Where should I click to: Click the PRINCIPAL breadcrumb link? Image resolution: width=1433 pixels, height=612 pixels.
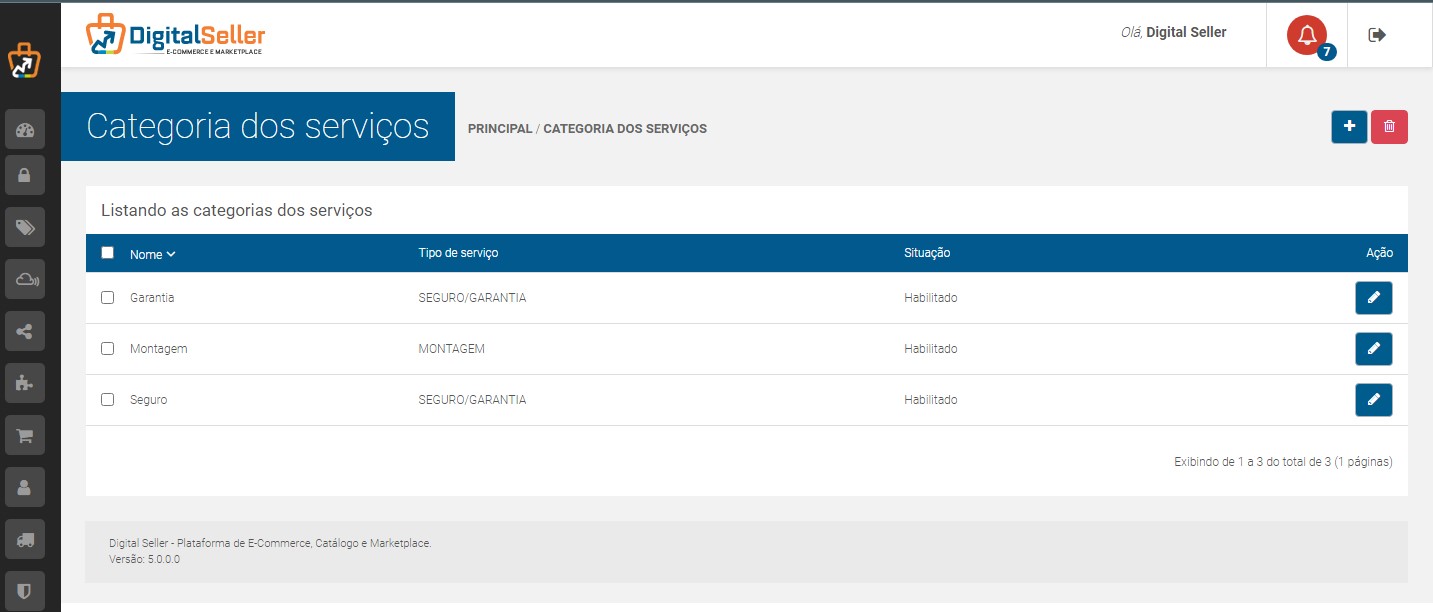click(500, 129)
